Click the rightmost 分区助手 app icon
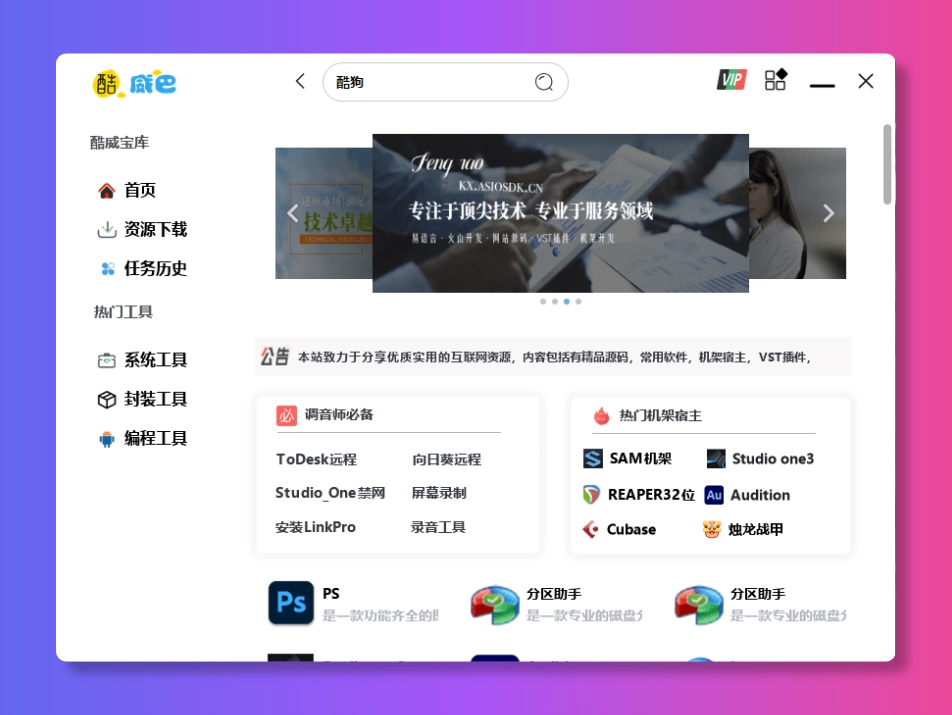The height and width of the screenshot is (715, 952). (699, 605)
